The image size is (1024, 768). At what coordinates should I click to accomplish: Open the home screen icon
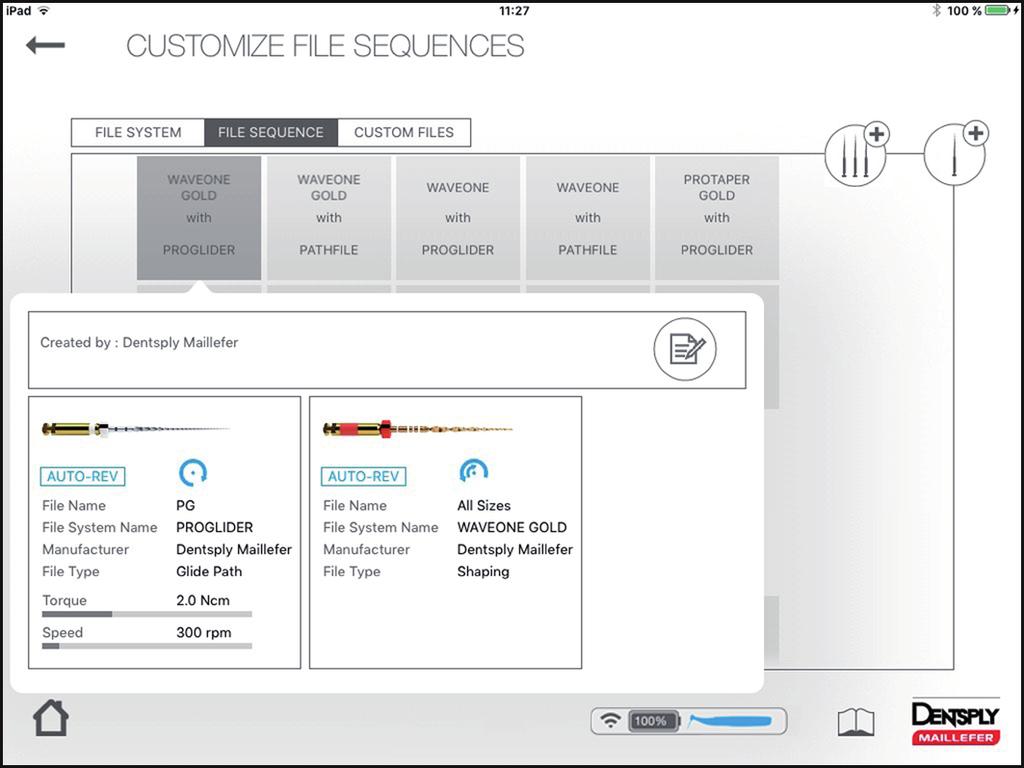point(50,718)
